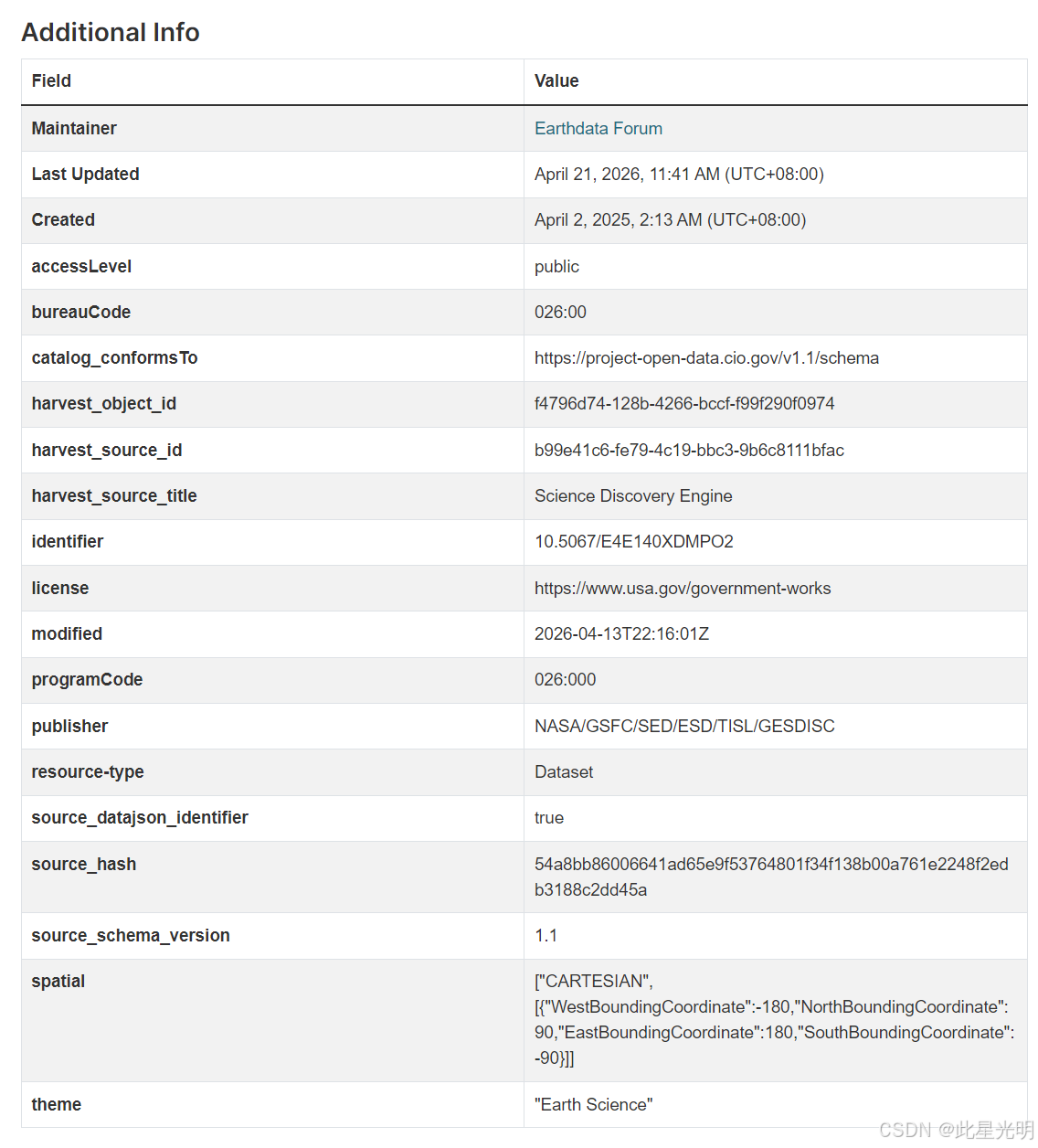Viewport: 1038px width, 1148px height.
Task: Click the resource-type Dataset value
Action: [564, 772]
